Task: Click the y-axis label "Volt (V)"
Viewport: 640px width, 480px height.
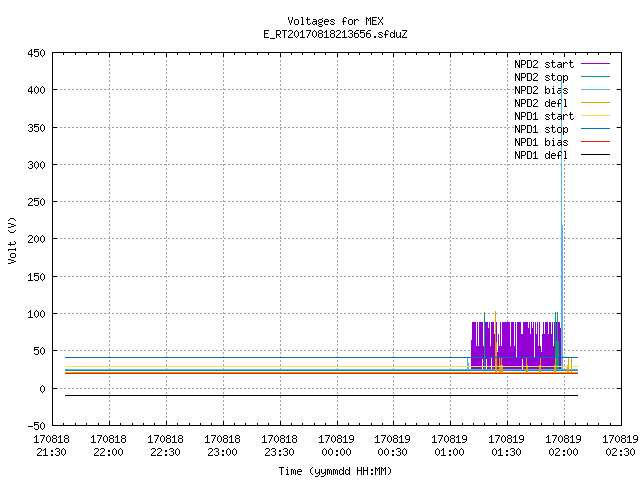Action: coord(12,240)
